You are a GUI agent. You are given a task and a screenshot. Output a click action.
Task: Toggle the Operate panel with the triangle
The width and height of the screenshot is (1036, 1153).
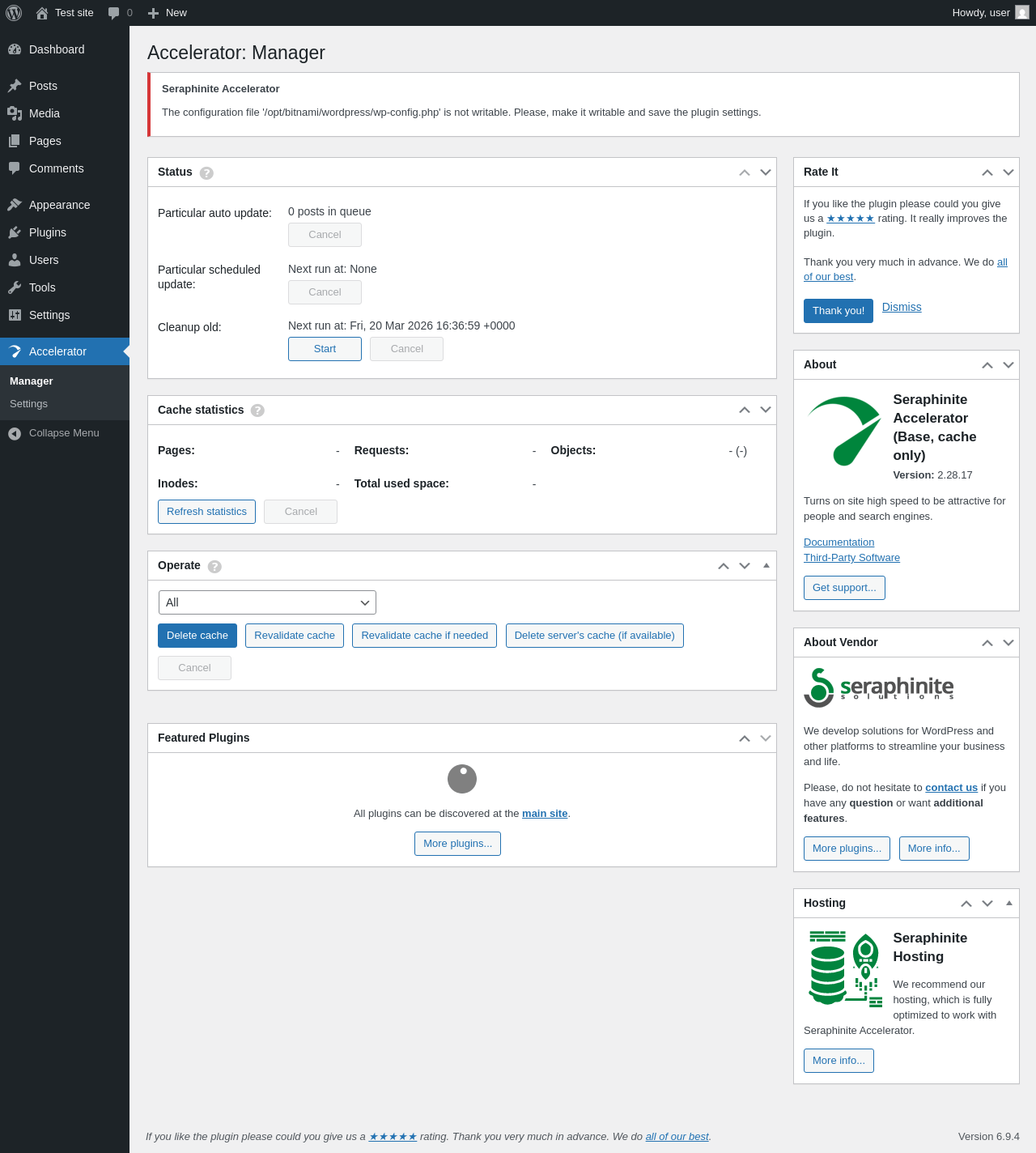click(x=766, y=566)
